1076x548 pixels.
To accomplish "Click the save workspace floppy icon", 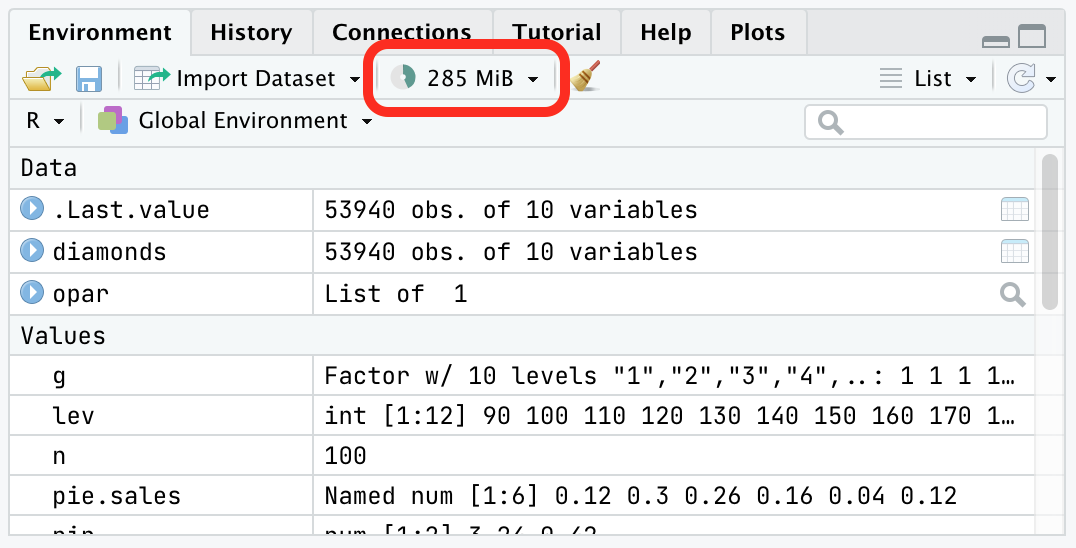I will 89,79.
